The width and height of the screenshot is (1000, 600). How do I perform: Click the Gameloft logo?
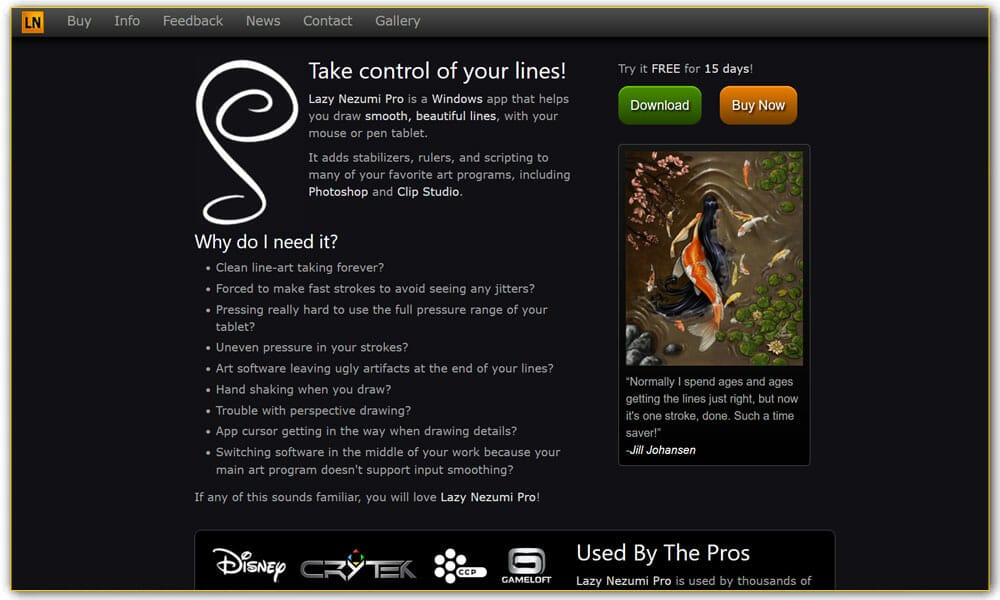point(526,566)
